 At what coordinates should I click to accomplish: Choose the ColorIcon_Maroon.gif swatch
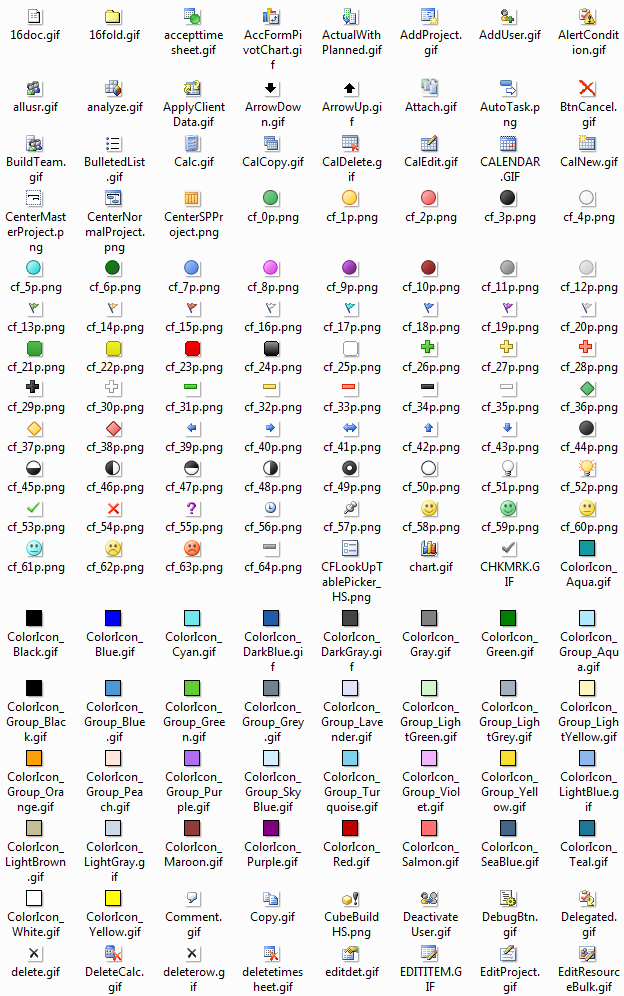click(193, 828)
